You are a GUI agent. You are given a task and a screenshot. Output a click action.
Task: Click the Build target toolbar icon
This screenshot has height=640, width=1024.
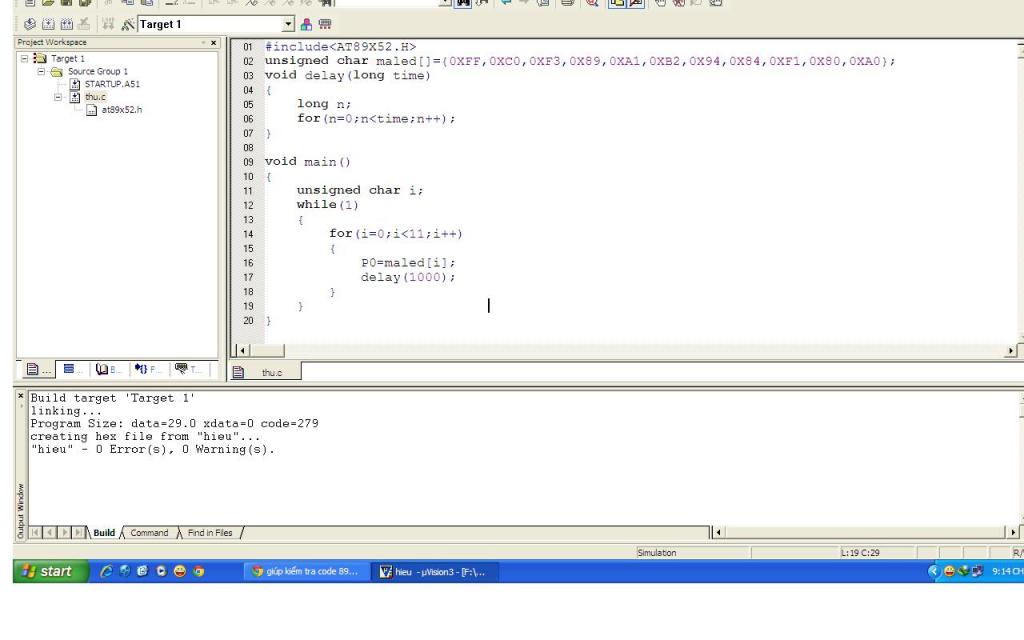[48, 24]
